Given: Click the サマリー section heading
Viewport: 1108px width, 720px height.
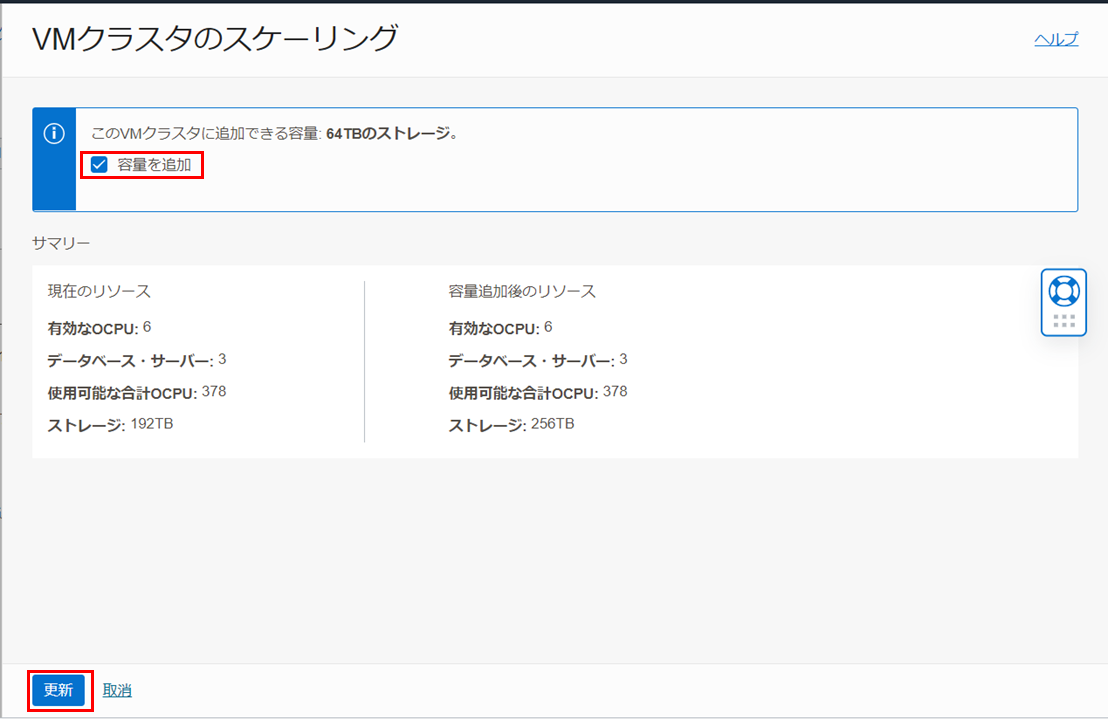Looking at the screenshot, I should pyautogui.click(x=61, y=243).
